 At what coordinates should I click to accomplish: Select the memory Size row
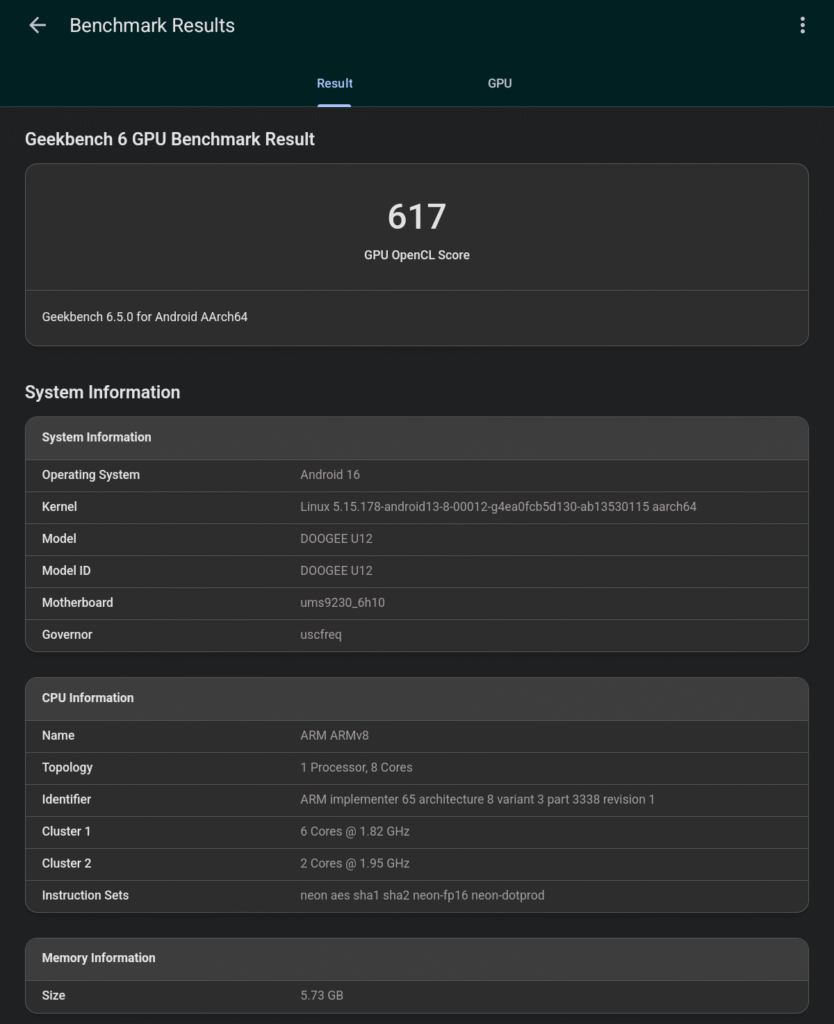tap(416, 996)
